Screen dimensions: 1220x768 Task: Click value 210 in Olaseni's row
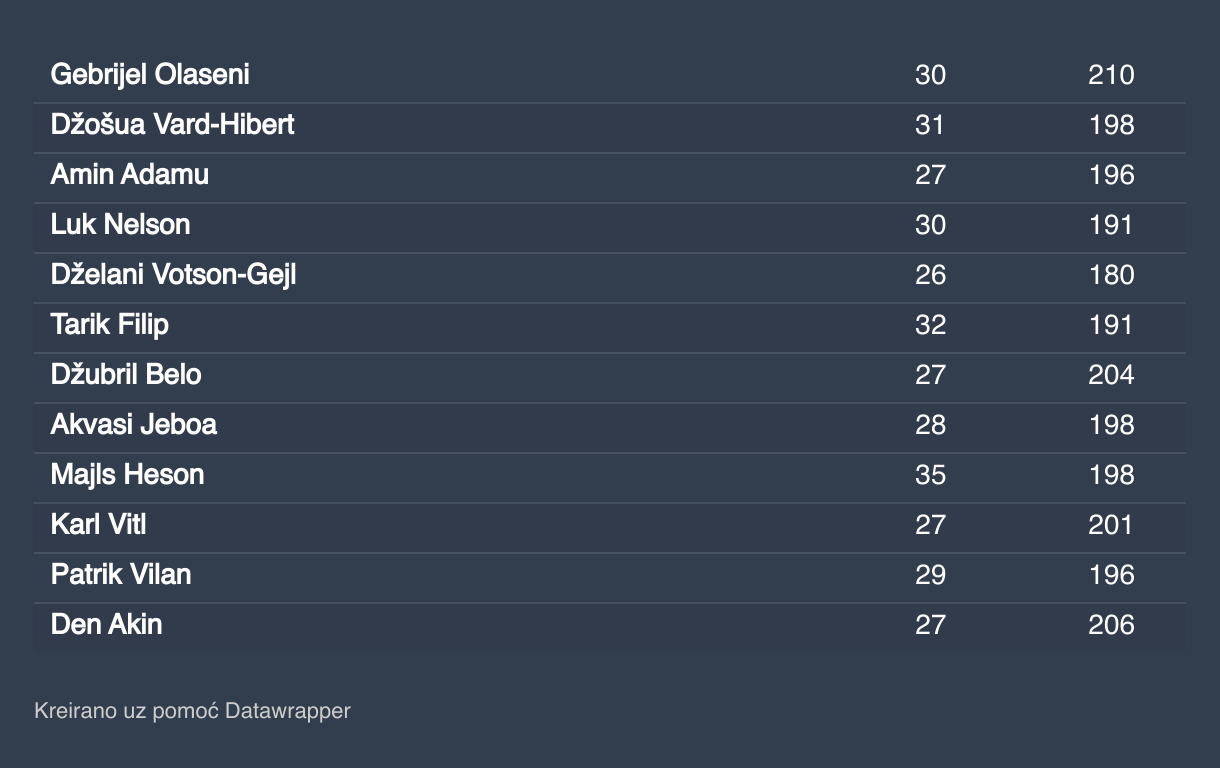[x=1111, y=75]
